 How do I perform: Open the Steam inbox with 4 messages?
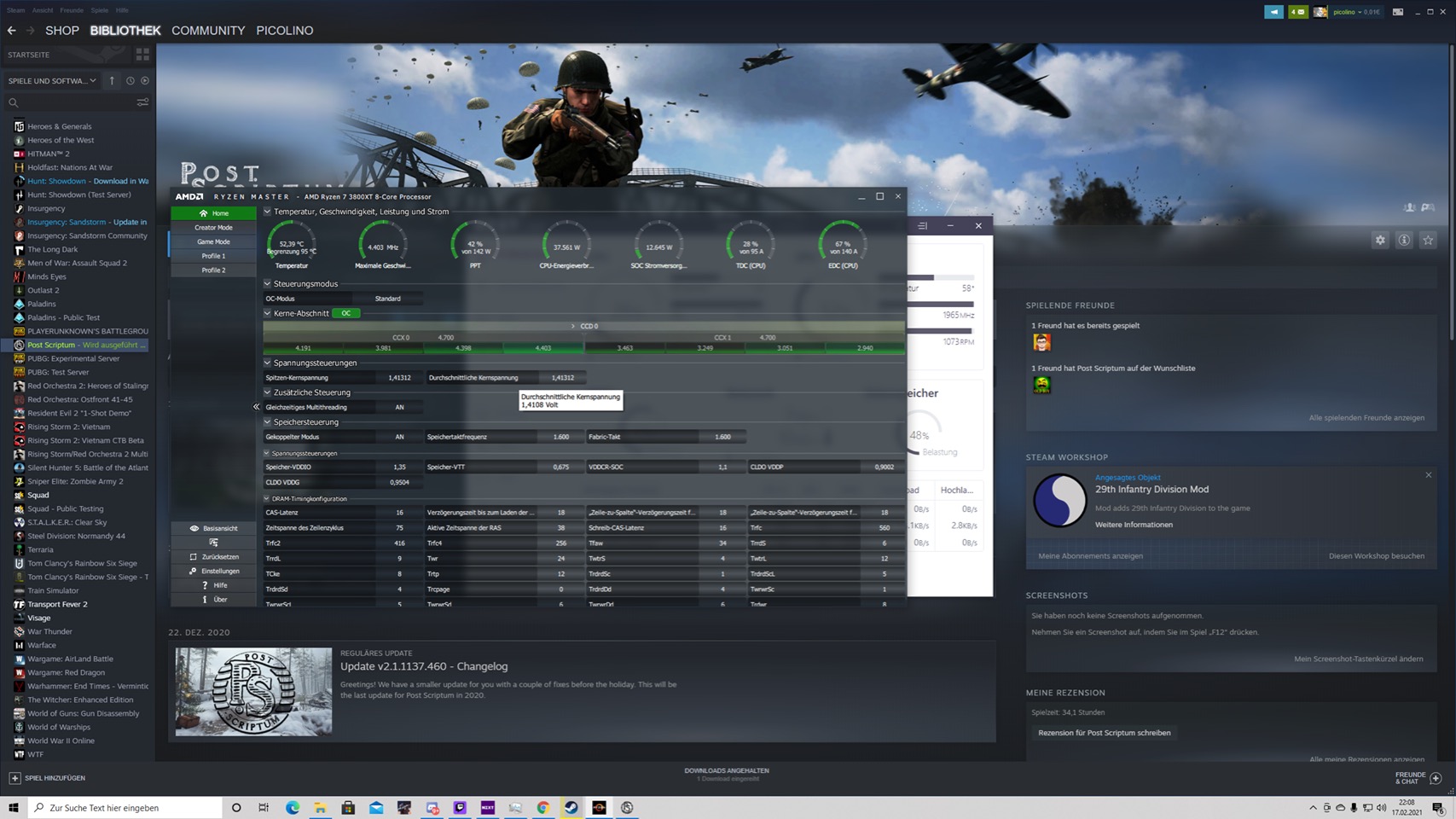[x=1297, y=12]
